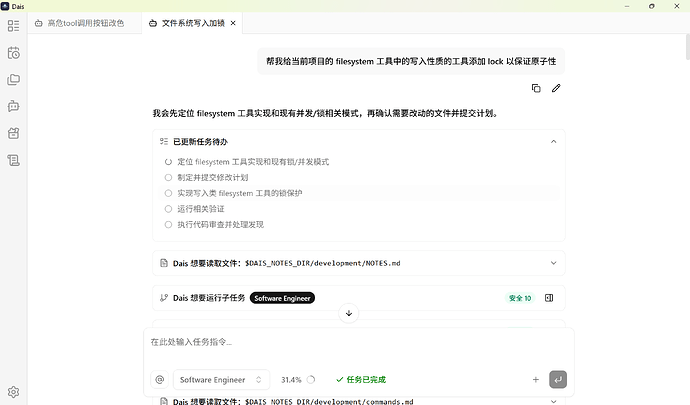Toggle todo circle for 执行代码审查并处理发现

pyautogui.click(x=168, y=225)
